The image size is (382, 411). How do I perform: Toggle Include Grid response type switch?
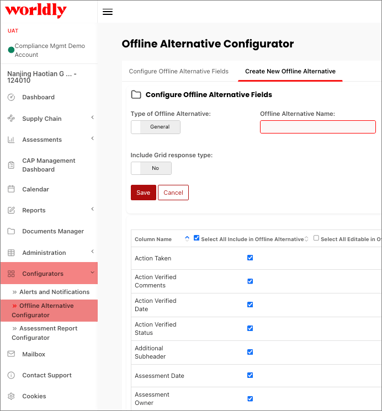coord(151,168)
